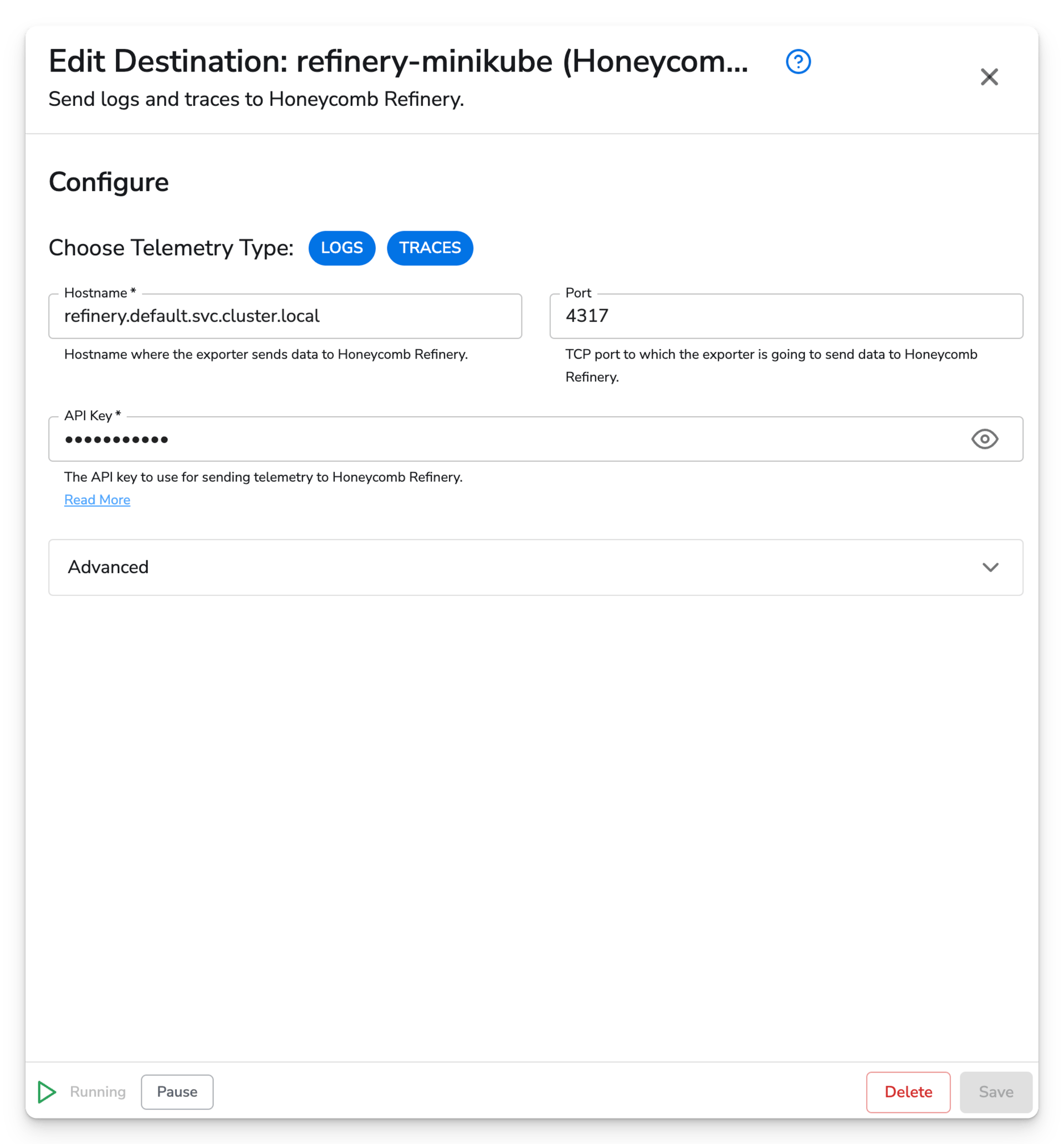Reveal the API key with eye icon
The image size is (1064, 1144).
[985, 439]
